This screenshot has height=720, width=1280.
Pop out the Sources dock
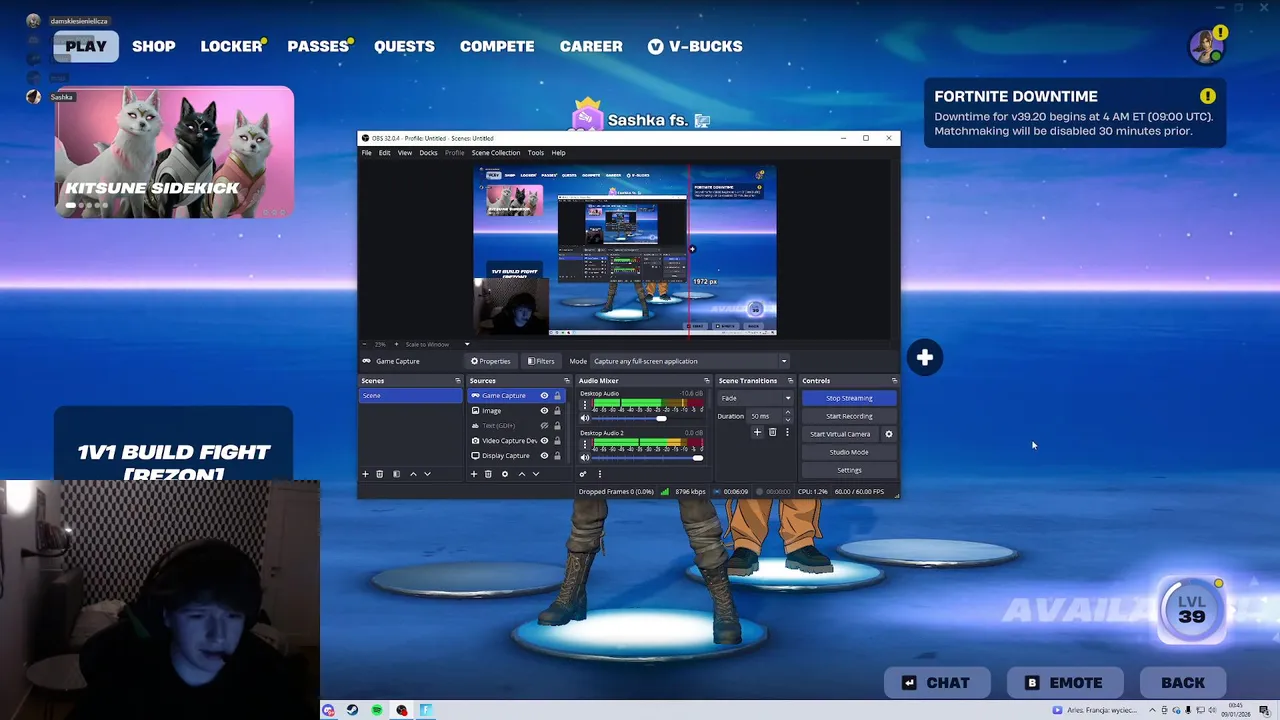pyautogui.click(x=567, y=381)
